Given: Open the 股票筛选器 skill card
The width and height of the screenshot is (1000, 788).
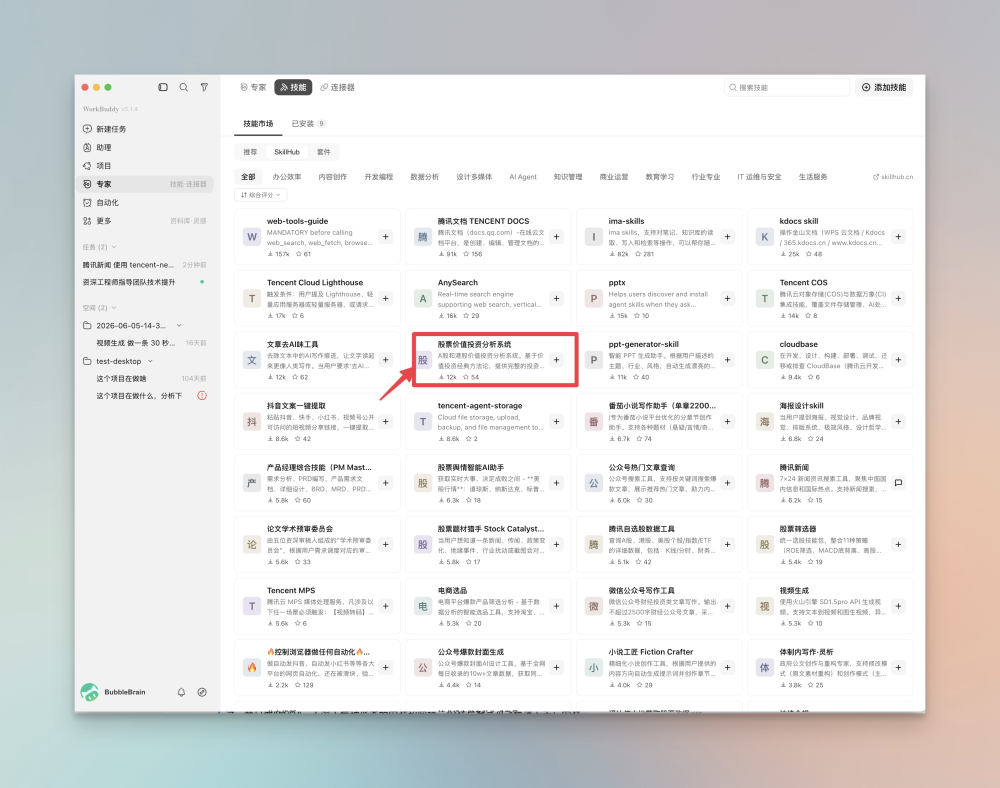Looking at the screenshot, I should [x=830, y=544].
